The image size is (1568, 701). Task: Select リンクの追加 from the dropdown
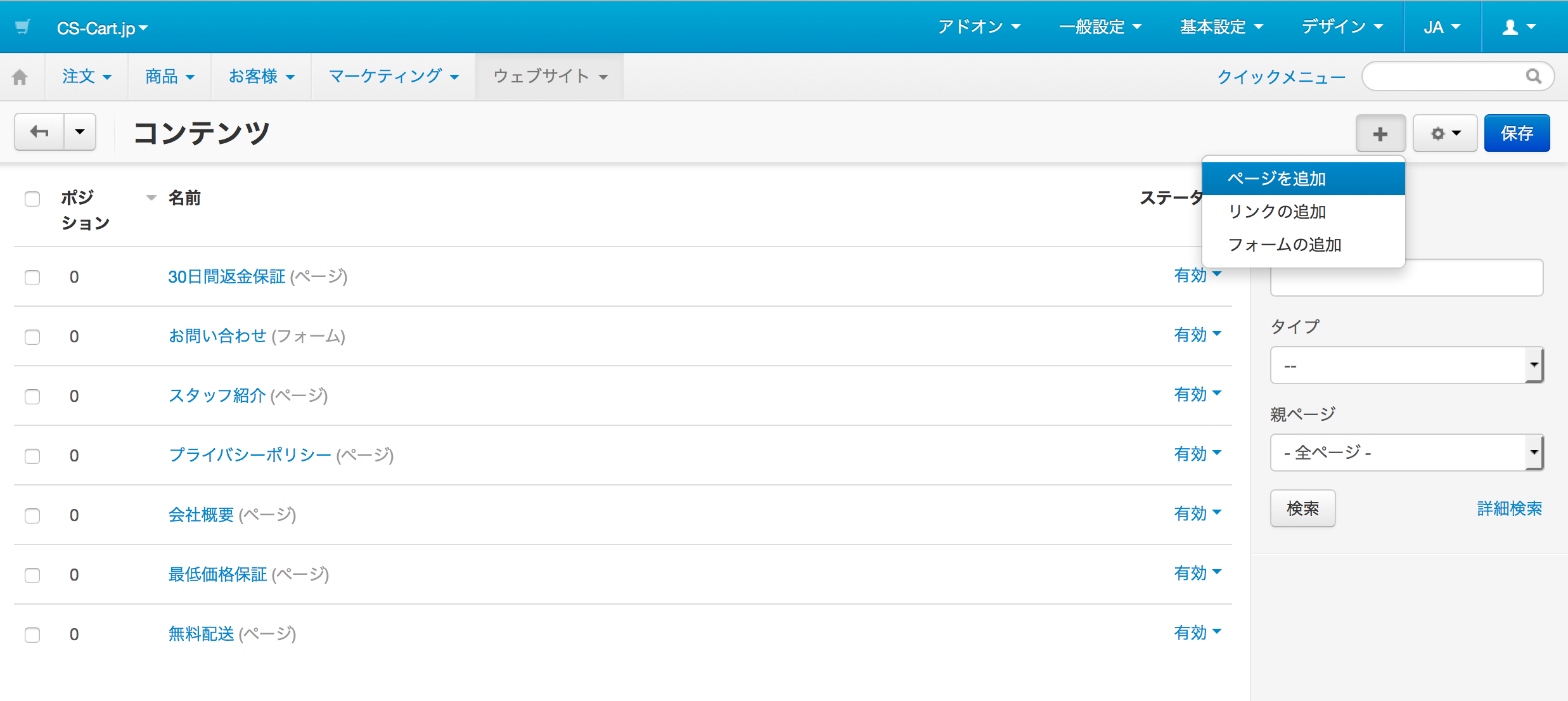(1304, 212)
